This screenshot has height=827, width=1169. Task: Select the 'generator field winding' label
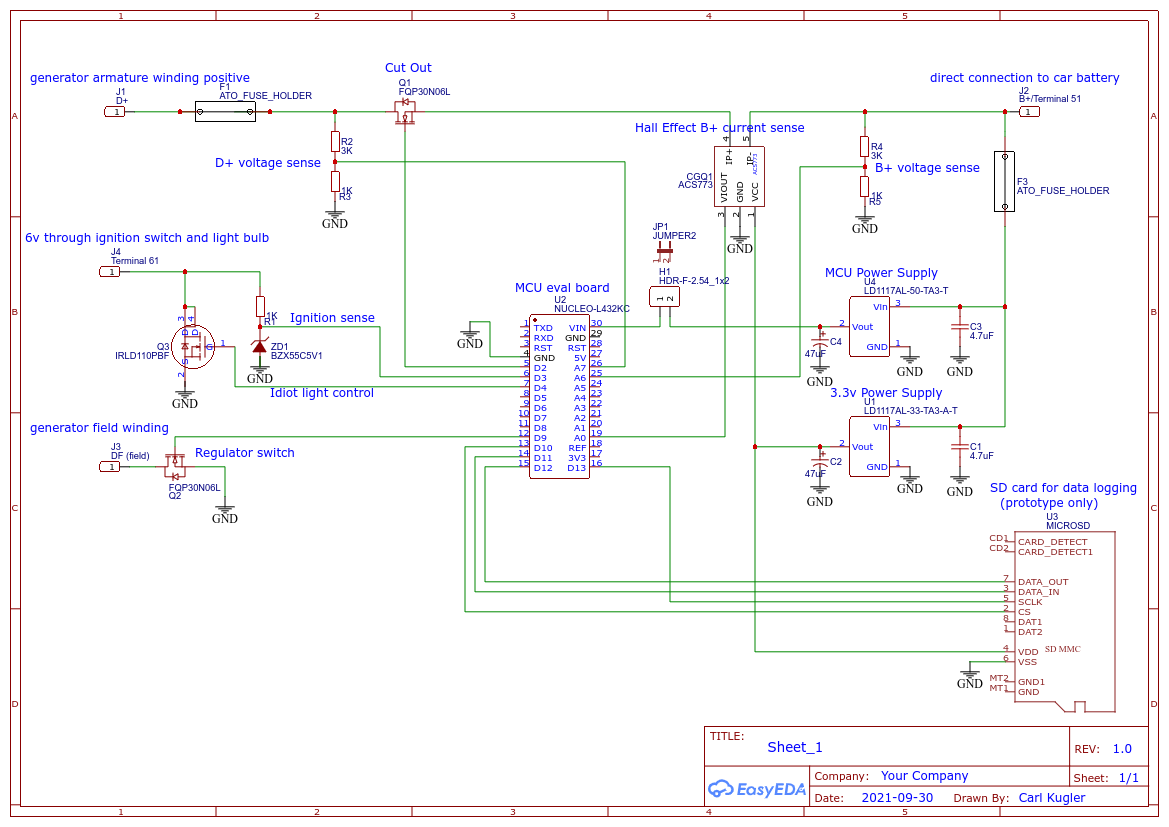(99, 428)
